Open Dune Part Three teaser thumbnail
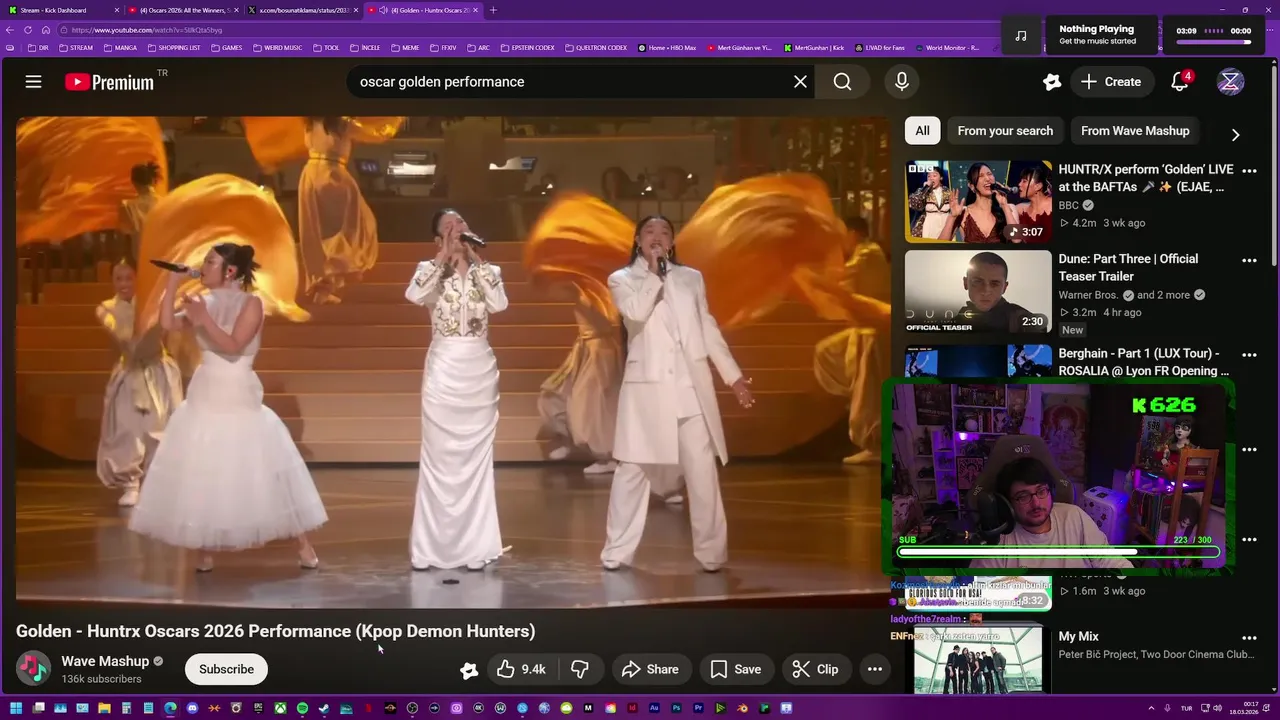Image resolution: width=1280 pixels, height=720 pixels. click(x=978, y=291)
